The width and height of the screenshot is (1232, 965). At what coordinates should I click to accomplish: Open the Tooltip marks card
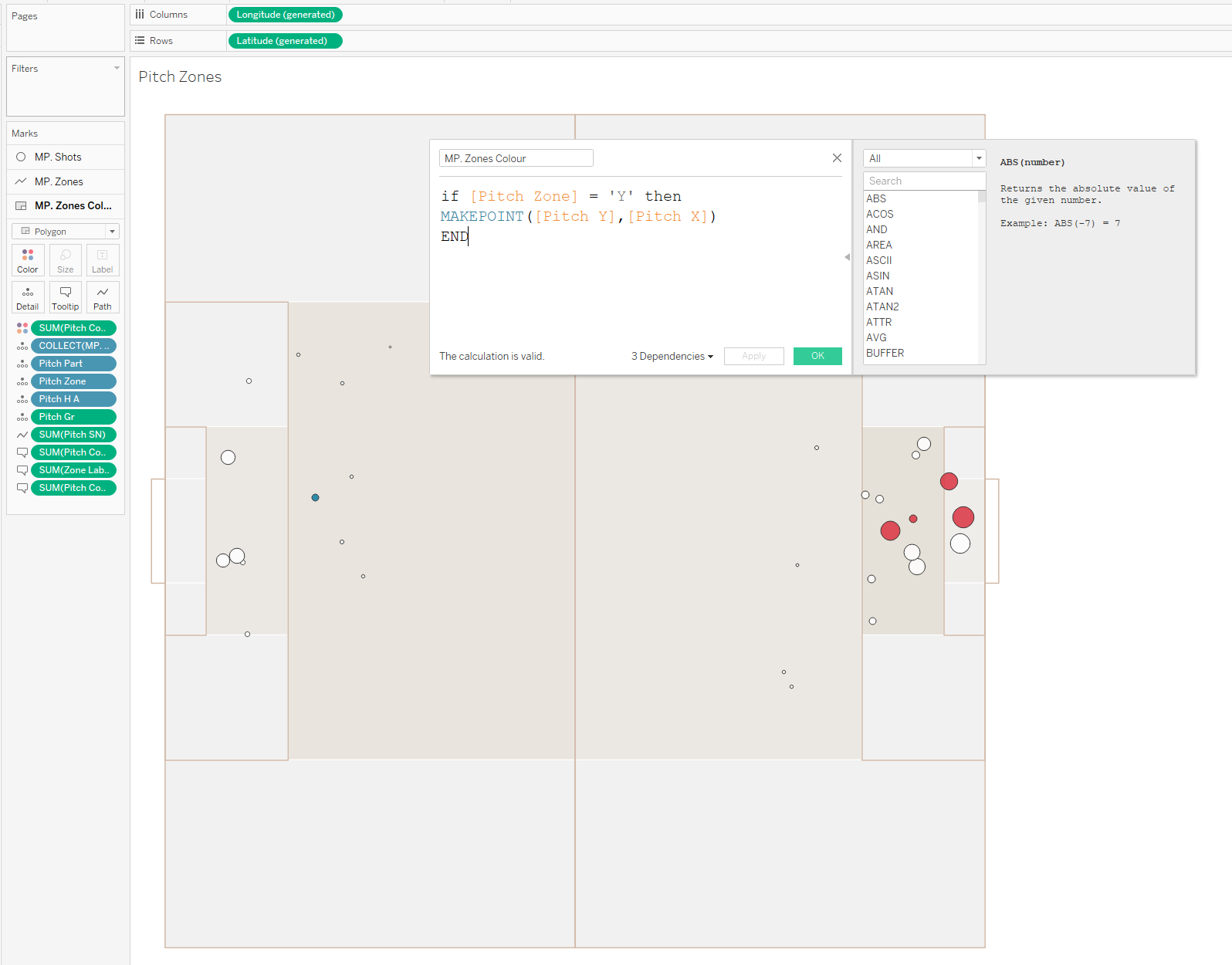[x=66, y=297]
